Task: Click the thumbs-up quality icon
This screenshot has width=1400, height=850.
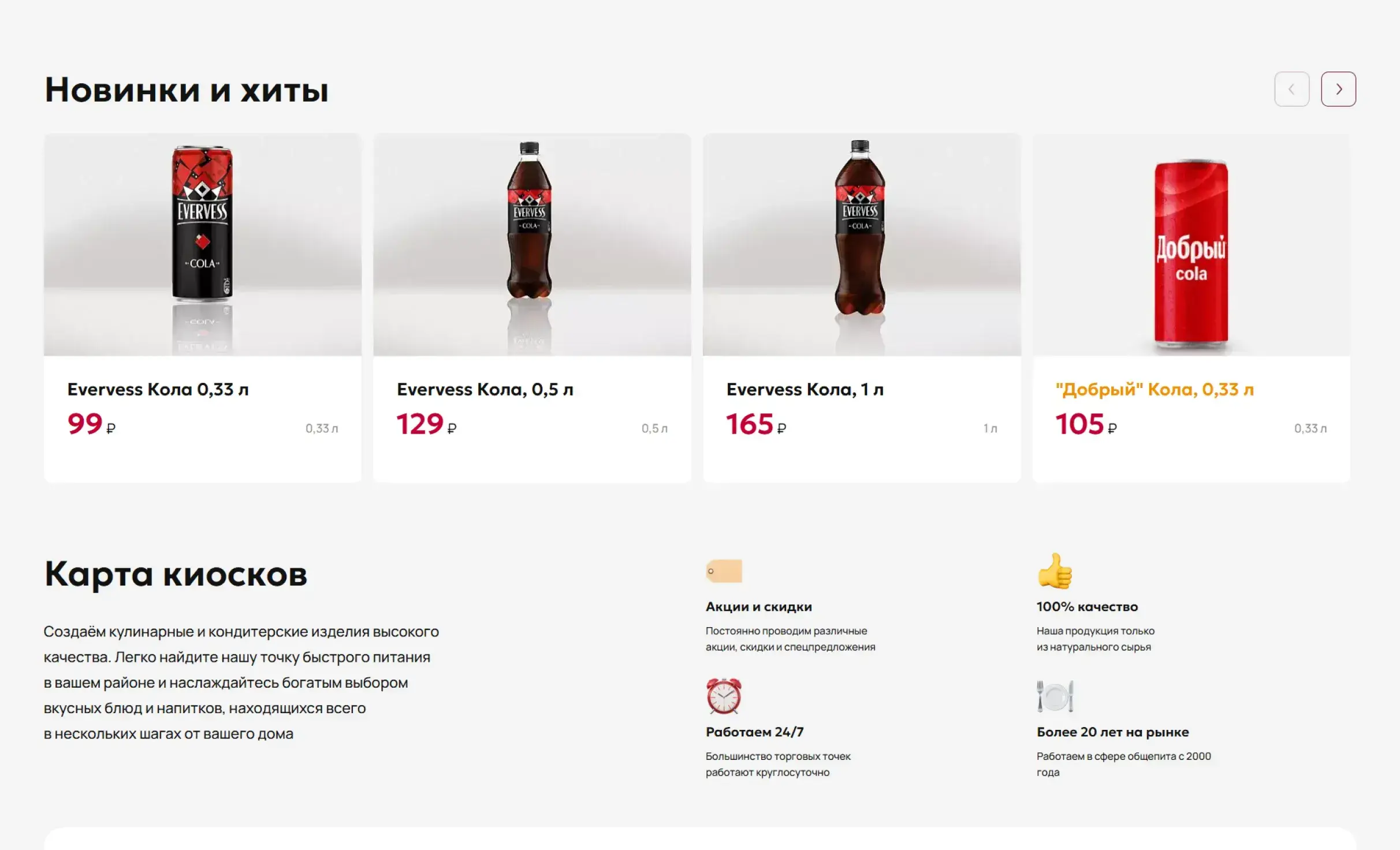Action: pos(1055,571)
